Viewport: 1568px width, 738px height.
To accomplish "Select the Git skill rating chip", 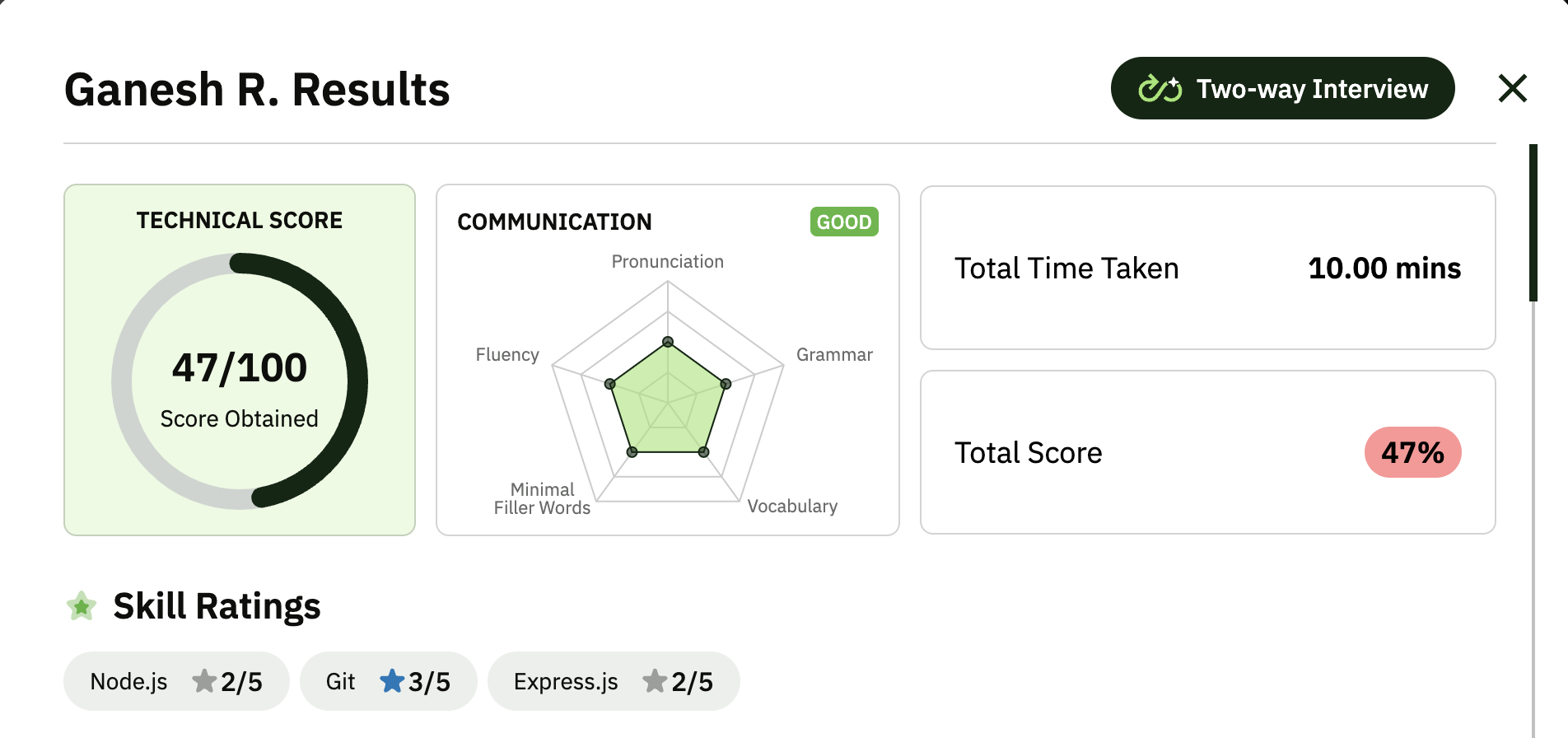I will (389, 681).
